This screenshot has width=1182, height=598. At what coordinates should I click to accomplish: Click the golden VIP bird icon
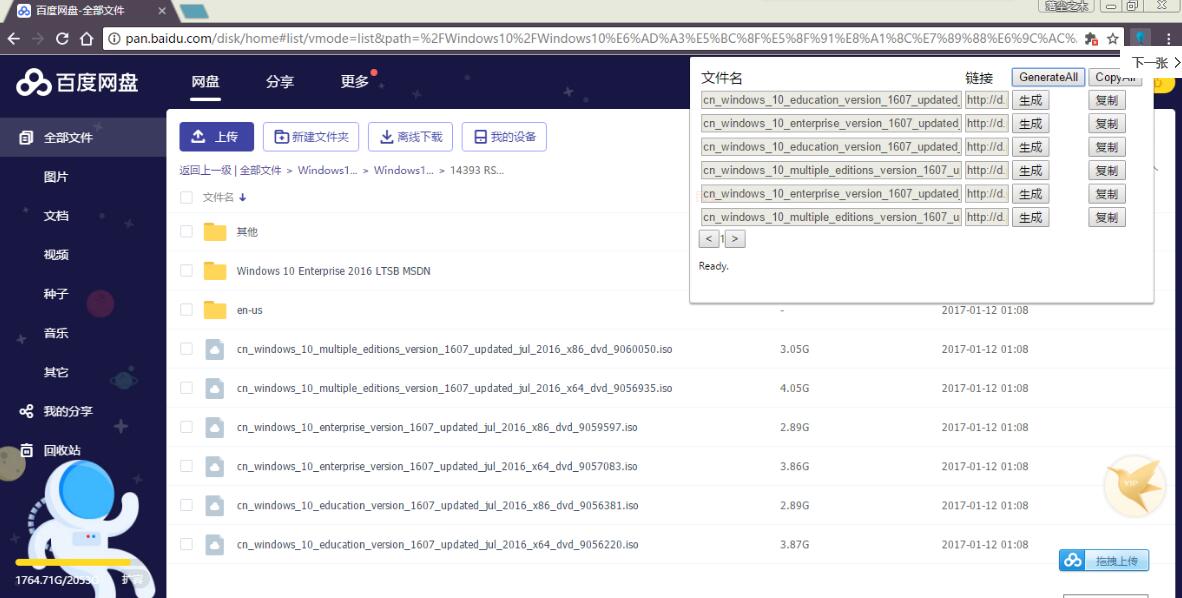(x=1133, y=486)
